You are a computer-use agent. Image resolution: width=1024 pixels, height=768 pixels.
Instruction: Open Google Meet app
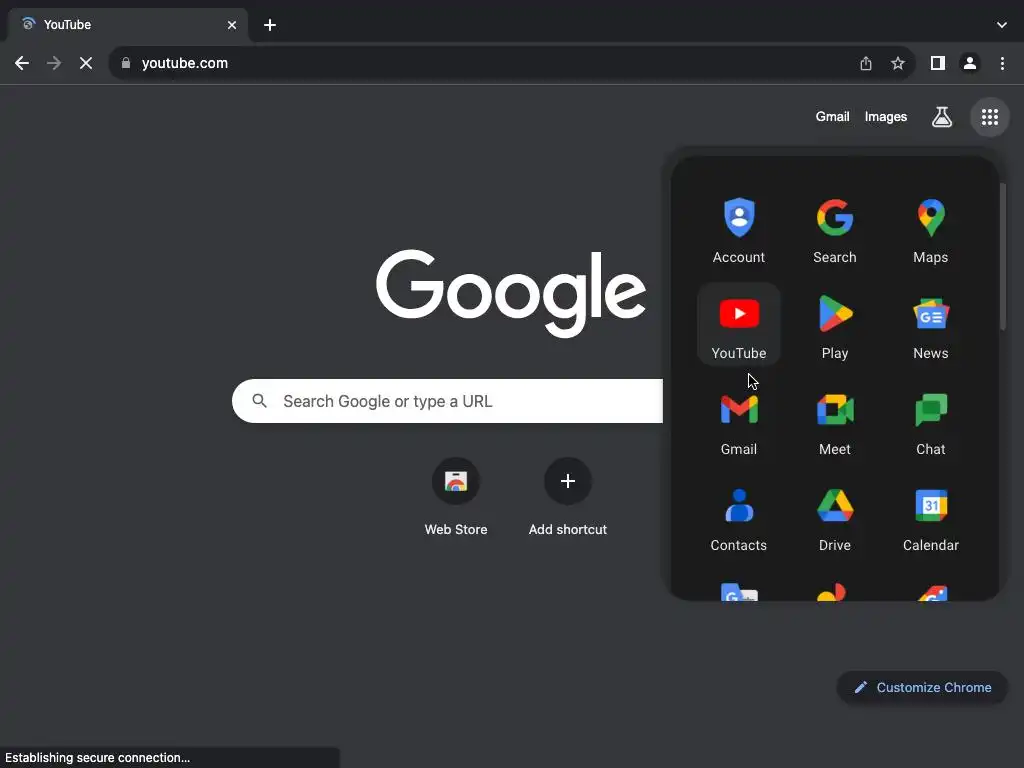[x=835, y=421]
